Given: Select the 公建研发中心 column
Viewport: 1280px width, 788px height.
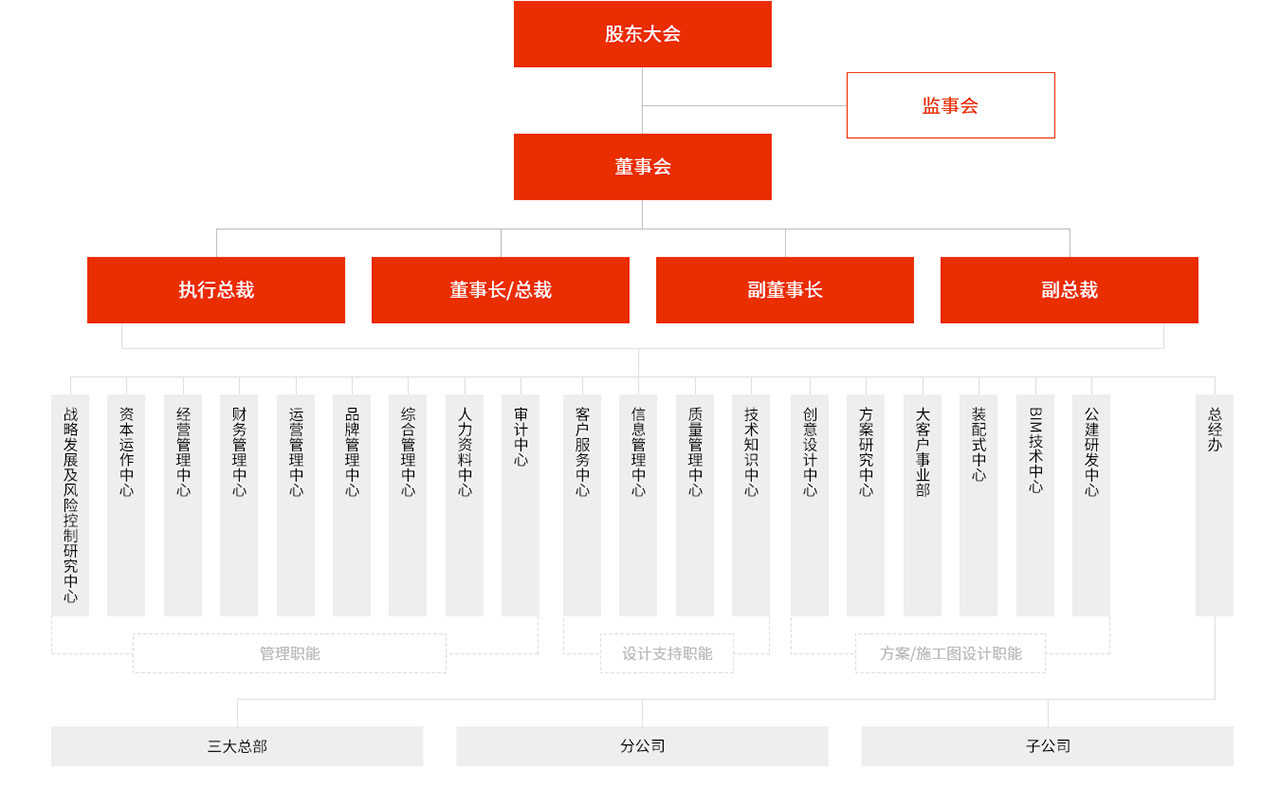Looking at the screenshot, I should pyautogui.click(x=1092, y=505).
